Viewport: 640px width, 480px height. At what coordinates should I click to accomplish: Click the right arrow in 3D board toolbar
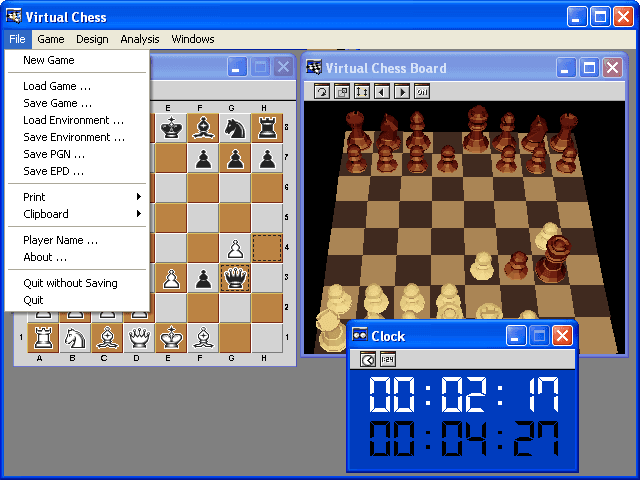click(402, 91)
